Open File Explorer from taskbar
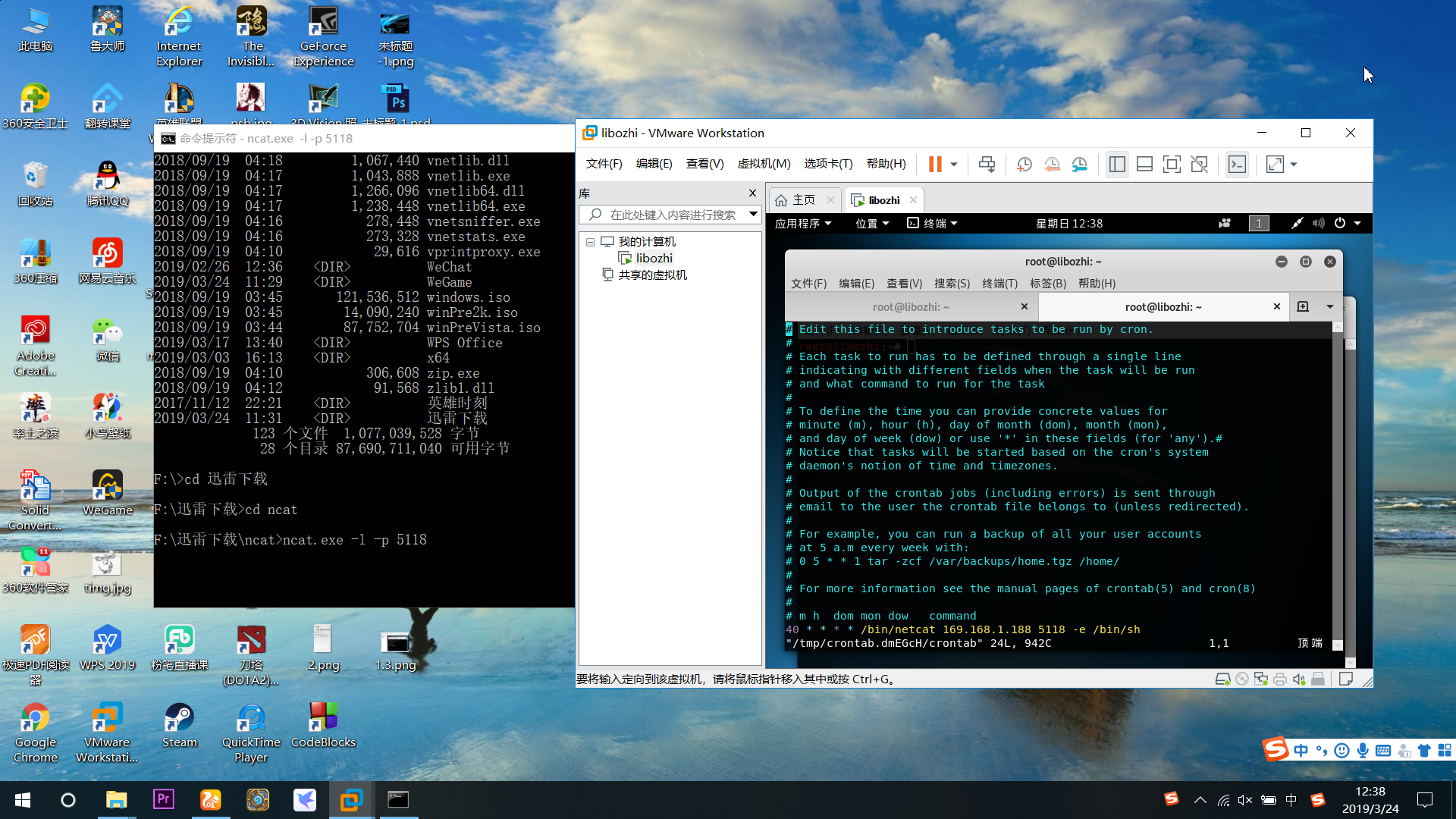 point(116,800)
